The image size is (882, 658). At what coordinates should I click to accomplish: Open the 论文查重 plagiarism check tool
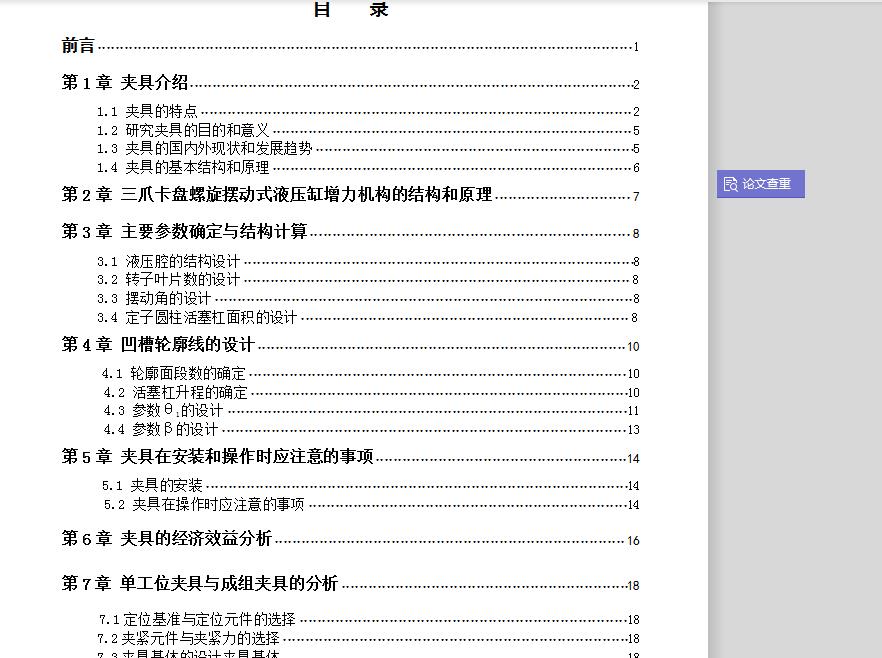pyautogui.click(x=760, y=184)
